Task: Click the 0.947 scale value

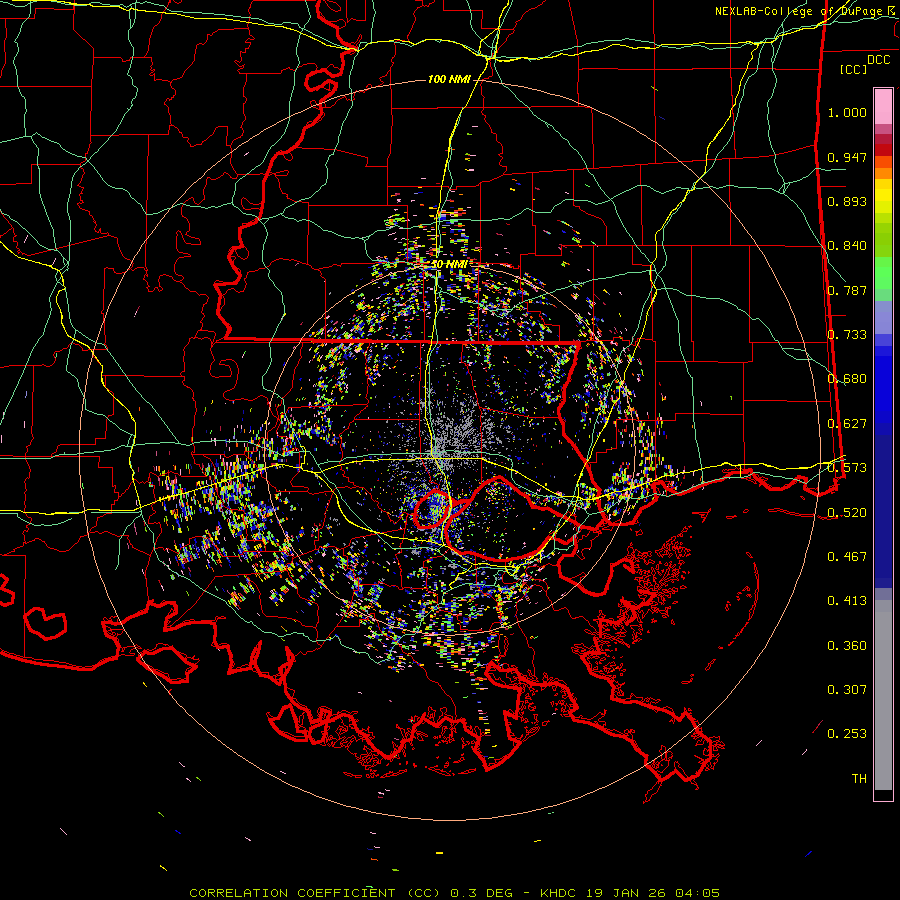Action: (847, 157)
